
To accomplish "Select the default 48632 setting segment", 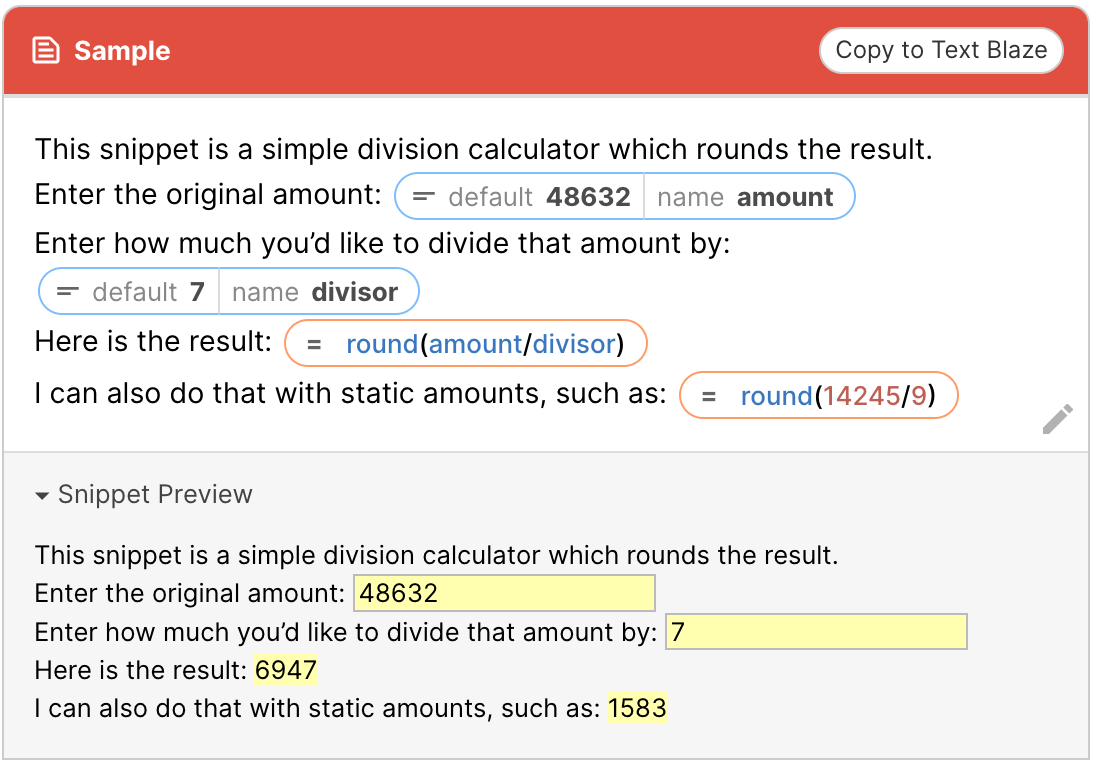I will coord(538,197).
